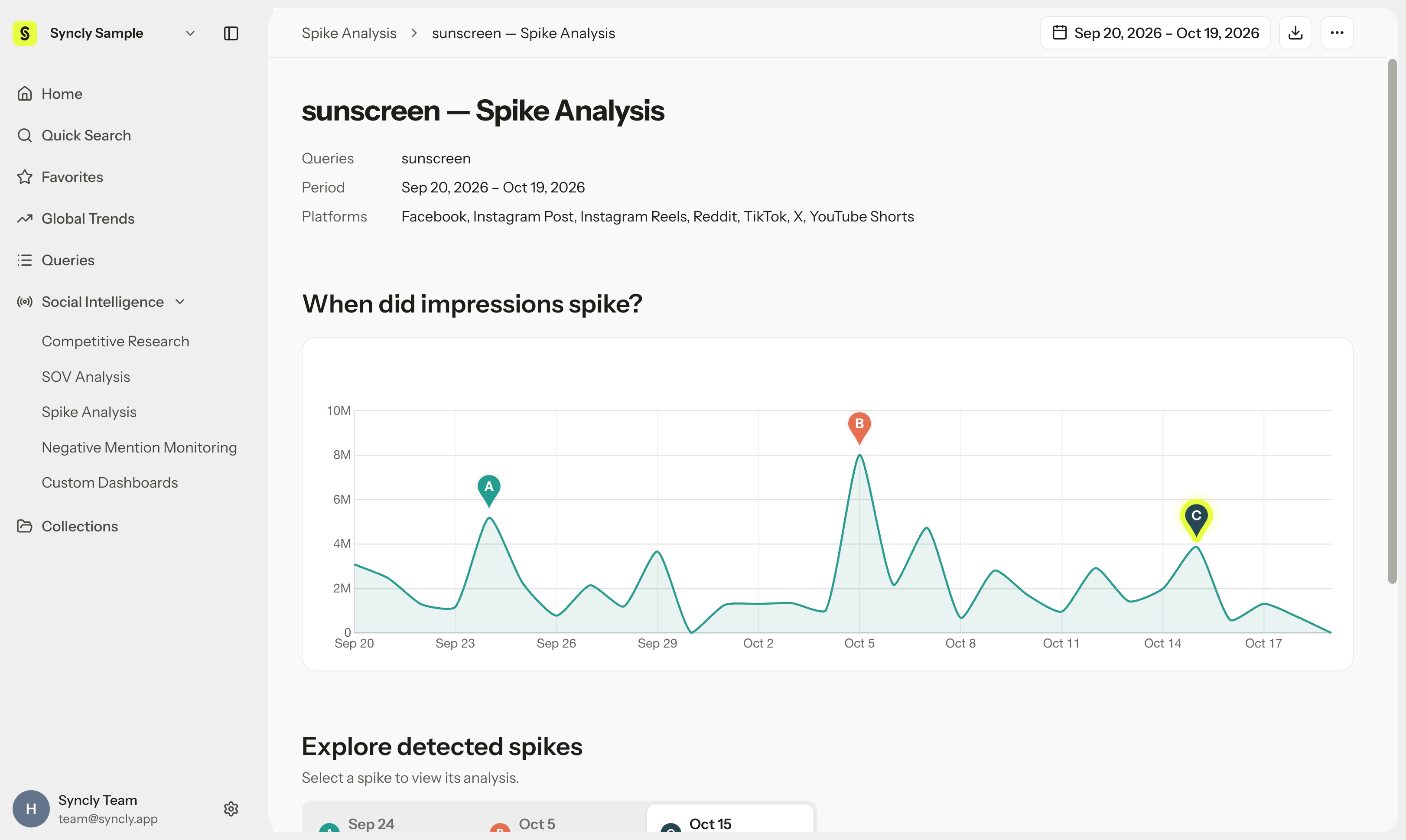
Task: Open Custom Dashboards
Action: click(x=110, y=483)
